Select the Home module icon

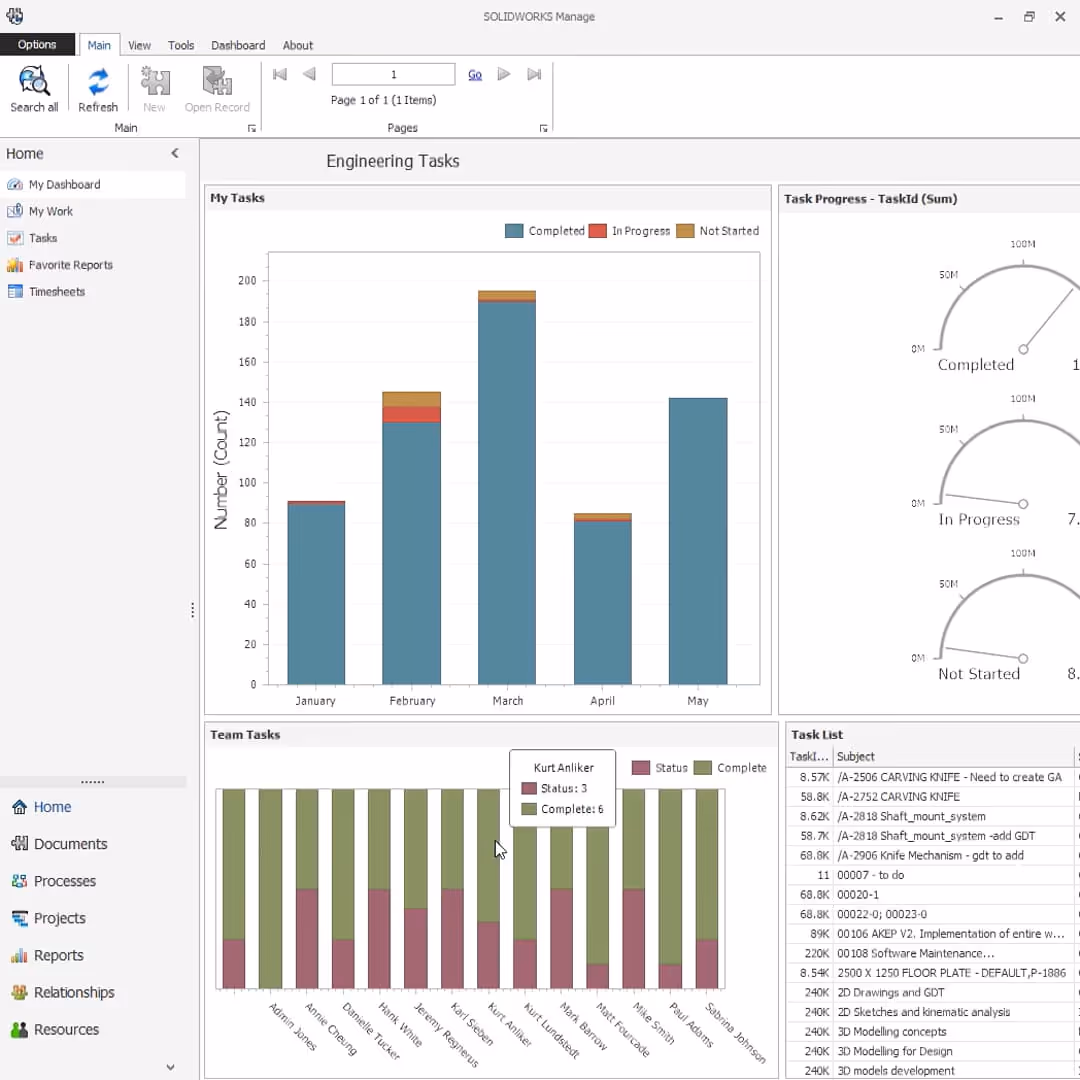pyautogui.click(x=19, y=807)
